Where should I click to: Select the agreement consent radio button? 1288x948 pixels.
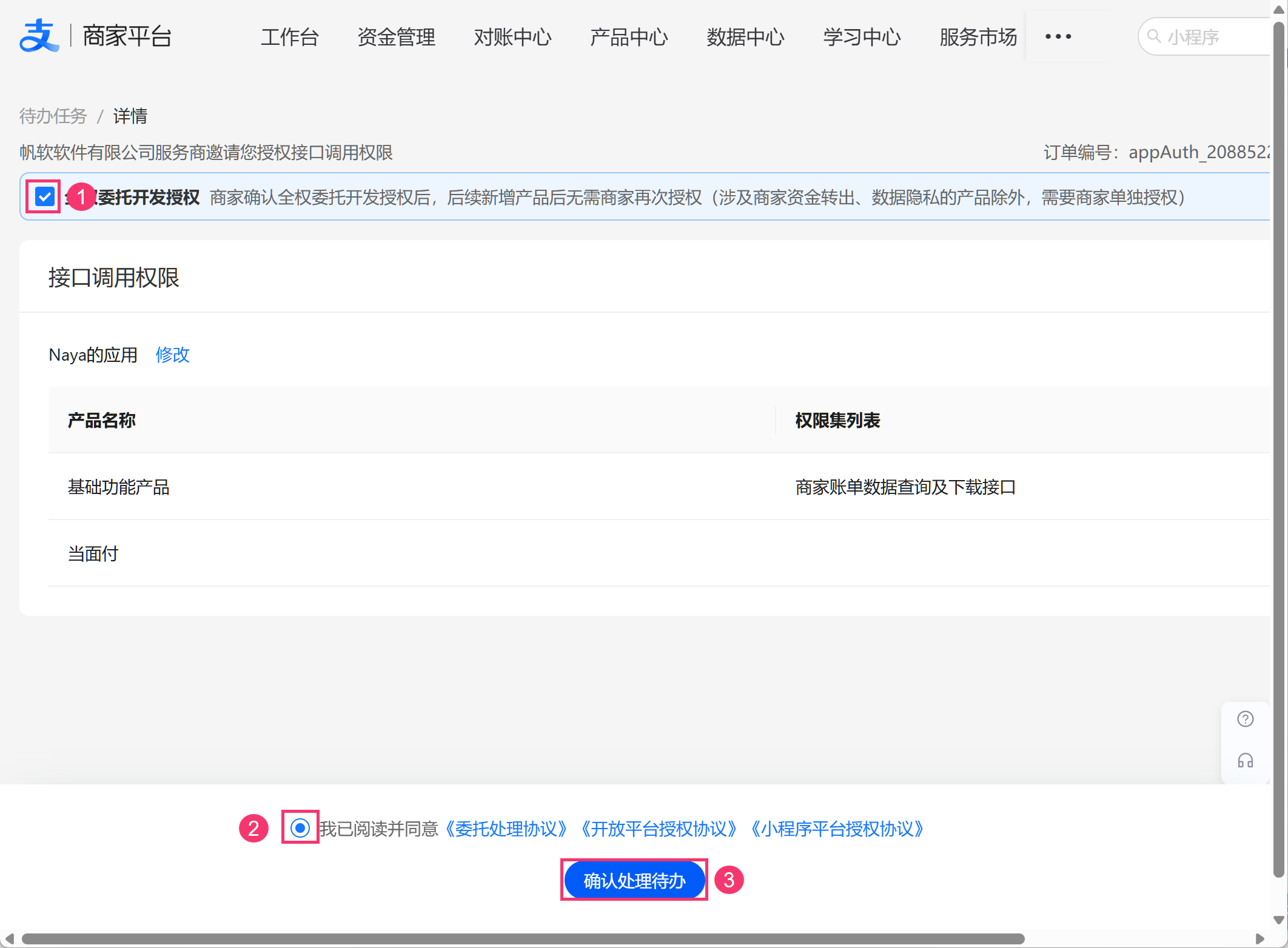[300, 827]
